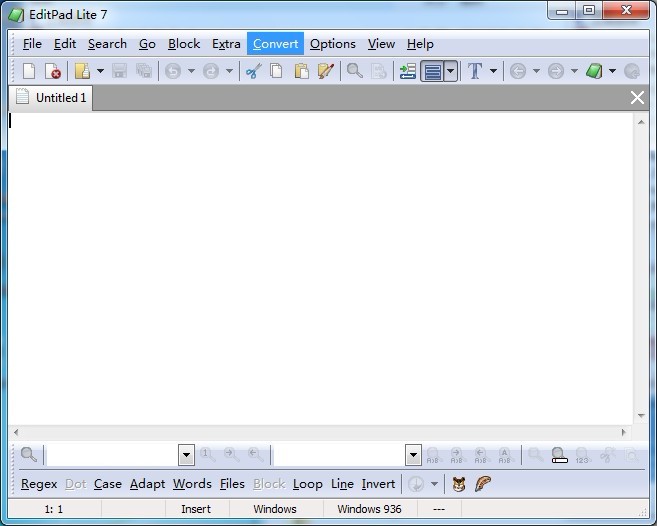The height and width of the screenshot is (526, 657).
Task: Click the Cut scissors icon
Action: 253,71
